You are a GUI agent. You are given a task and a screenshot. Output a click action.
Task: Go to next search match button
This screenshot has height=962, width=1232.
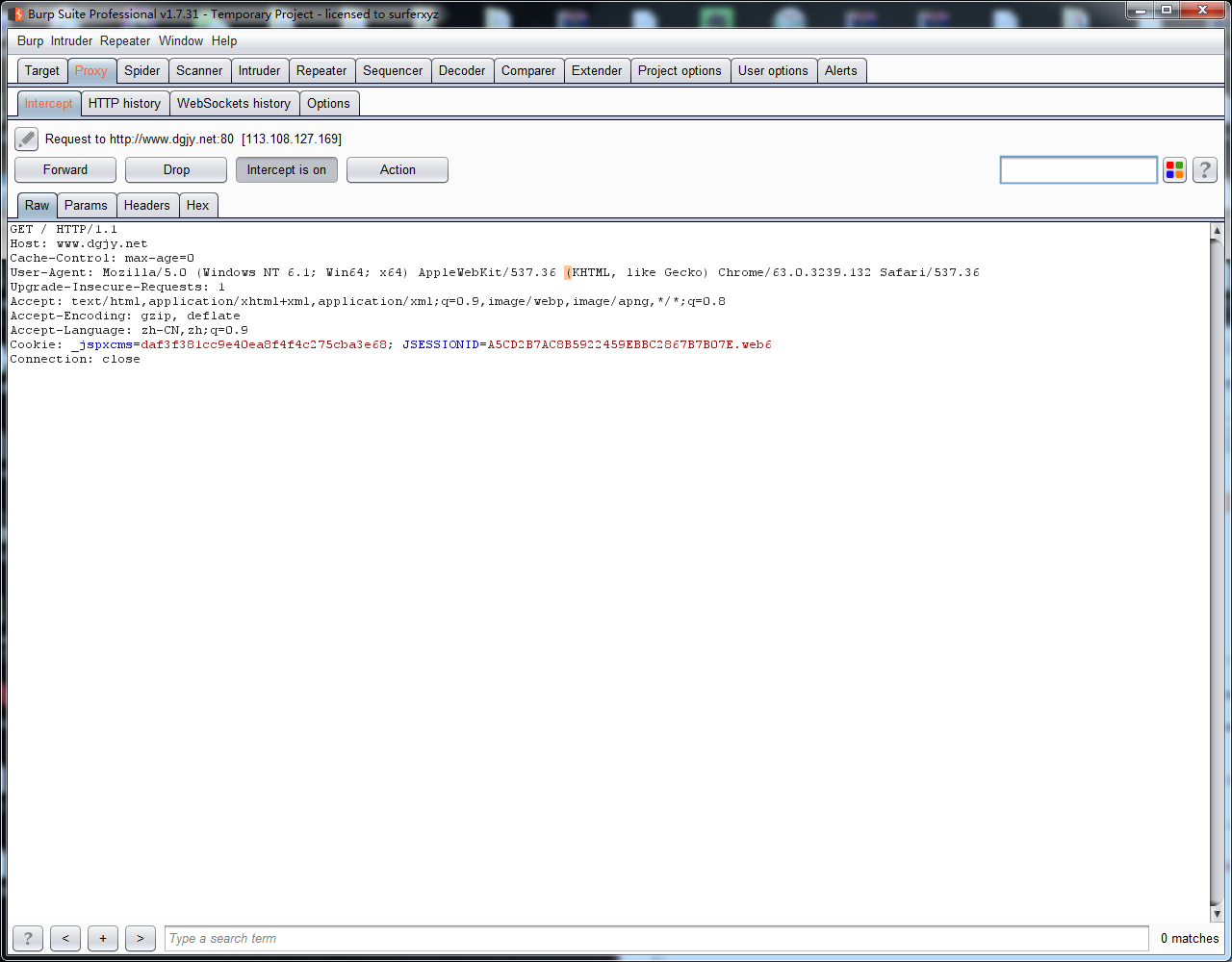click(141, 938)
